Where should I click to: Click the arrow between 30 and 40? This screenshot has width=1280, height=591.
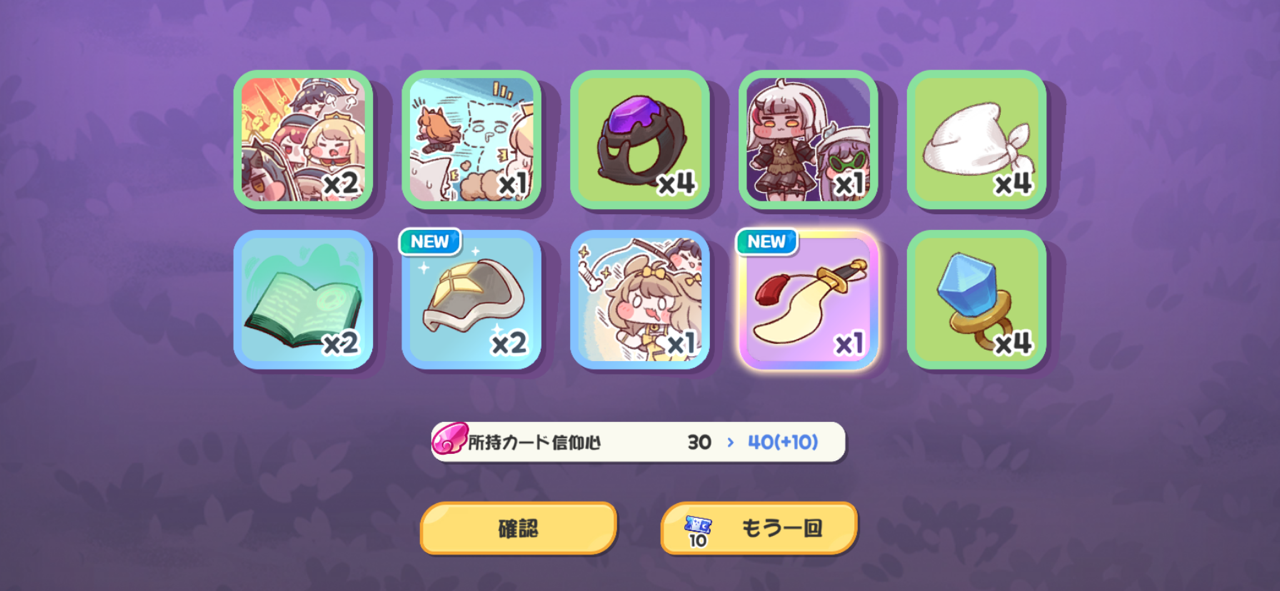click(730, 442)
